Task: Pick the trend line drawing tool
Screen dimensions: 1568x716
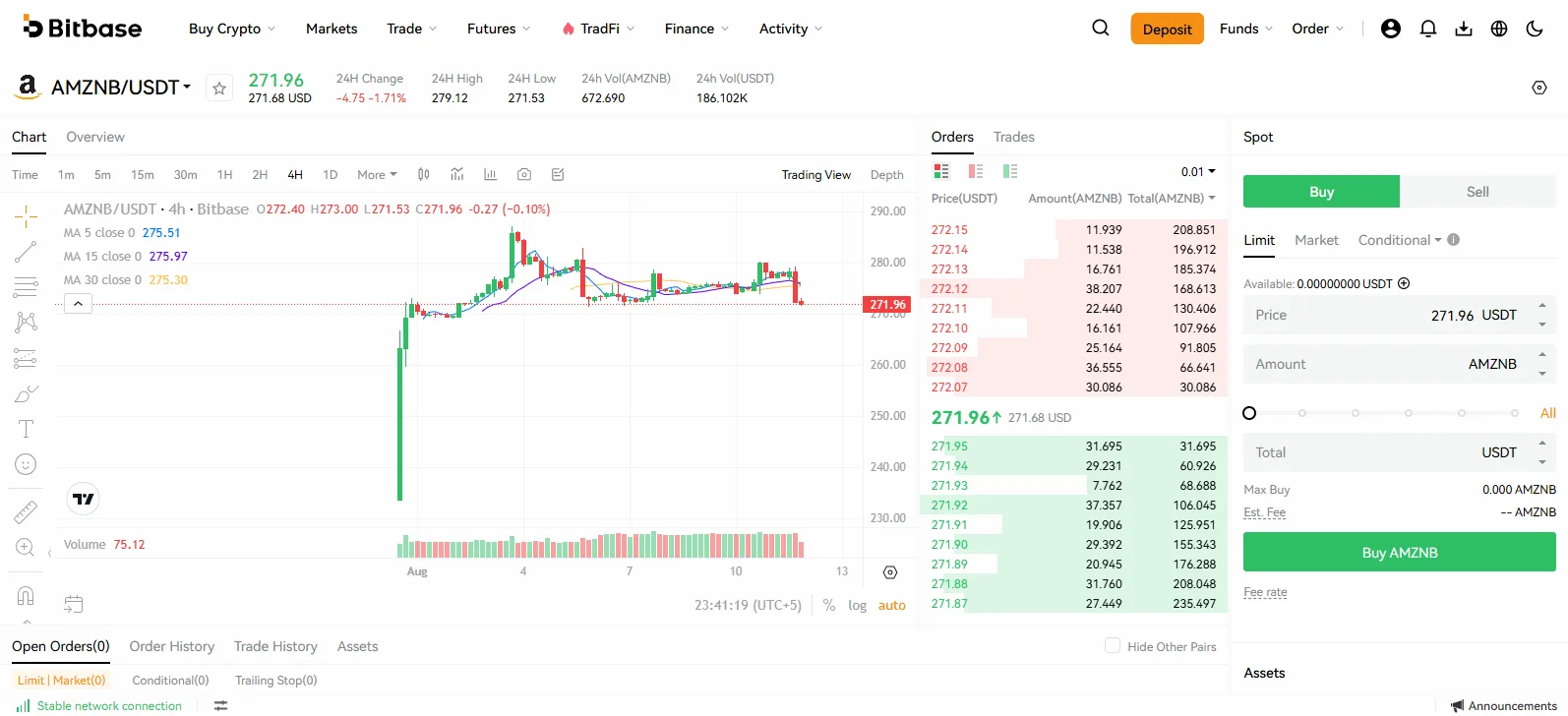Action: point(26,252)
